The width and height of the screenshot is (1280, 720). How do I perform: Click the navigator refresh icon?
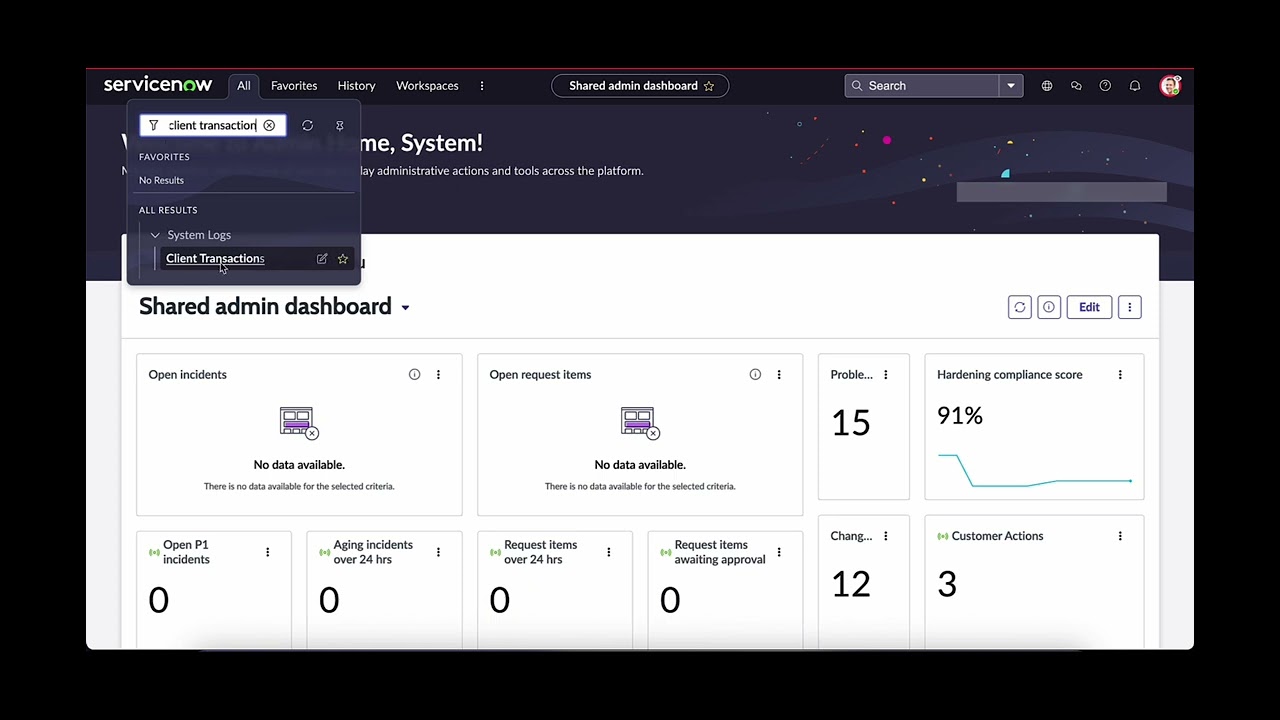click(x=308, y=126)
